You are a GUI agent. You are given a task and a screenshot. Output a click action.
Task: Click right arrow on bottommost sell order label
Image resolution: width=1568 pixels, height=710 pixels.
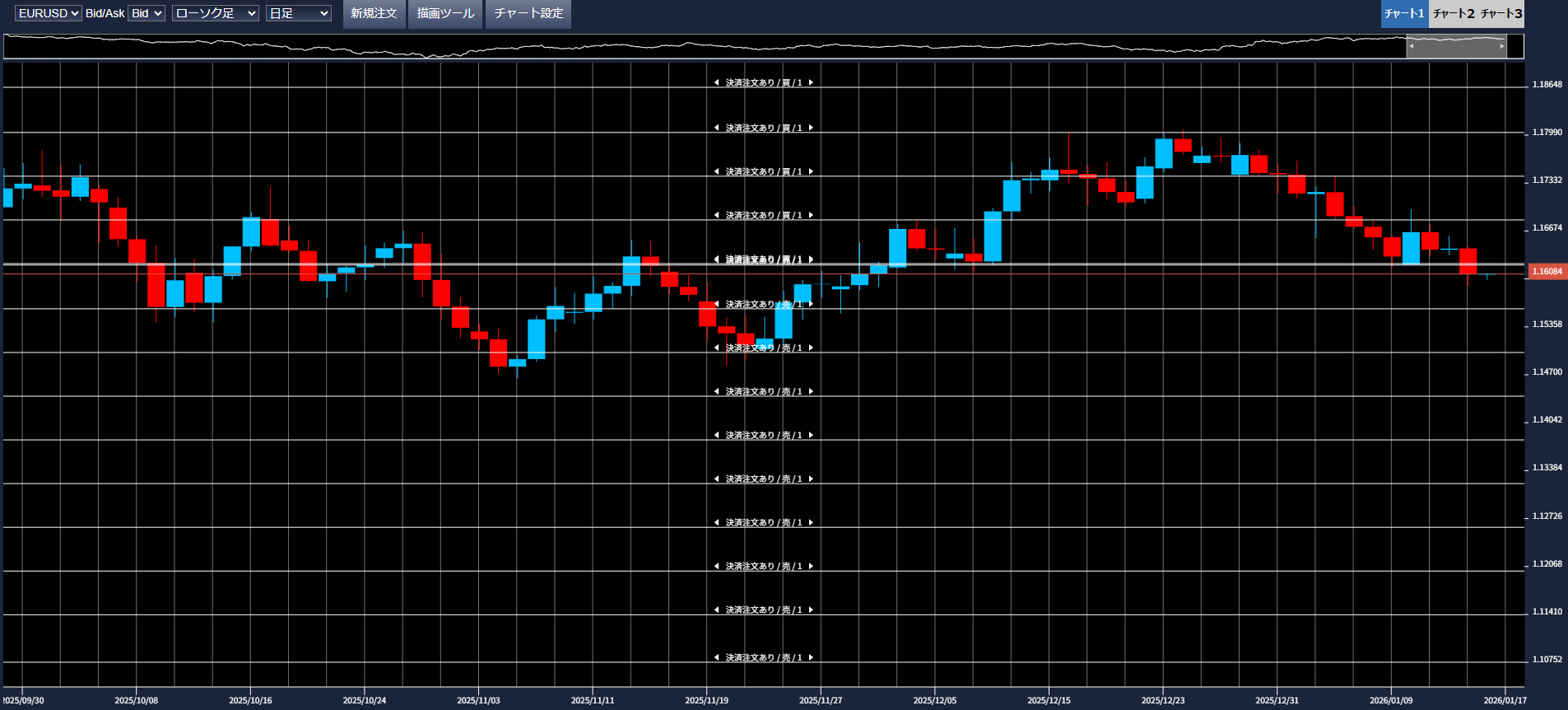(x=811, y=657)
